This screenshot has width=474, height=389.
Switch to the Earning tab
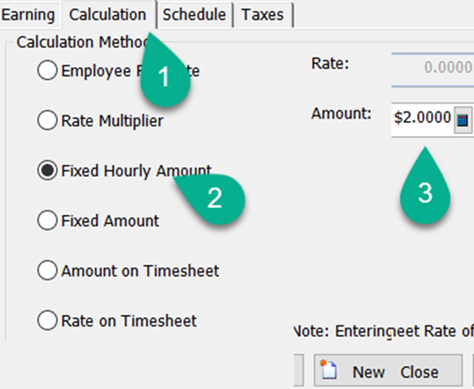28,15
